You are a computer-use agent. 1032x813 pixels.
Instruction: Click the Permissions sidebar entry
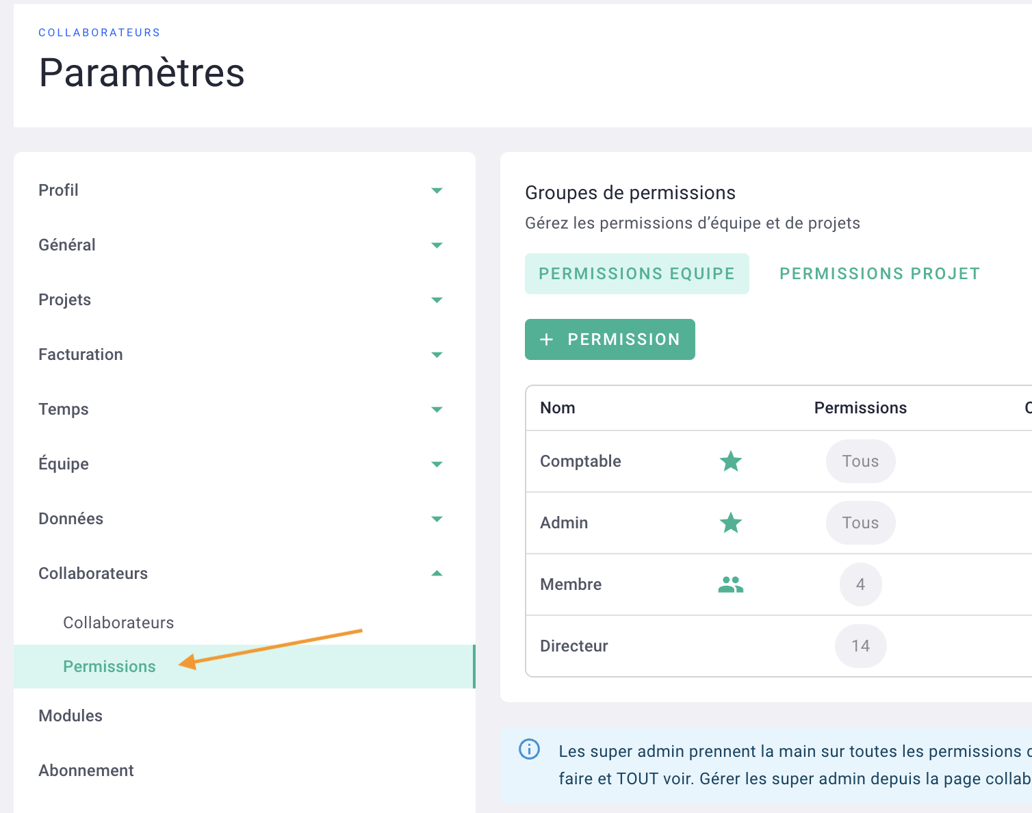tap(109, 666)
